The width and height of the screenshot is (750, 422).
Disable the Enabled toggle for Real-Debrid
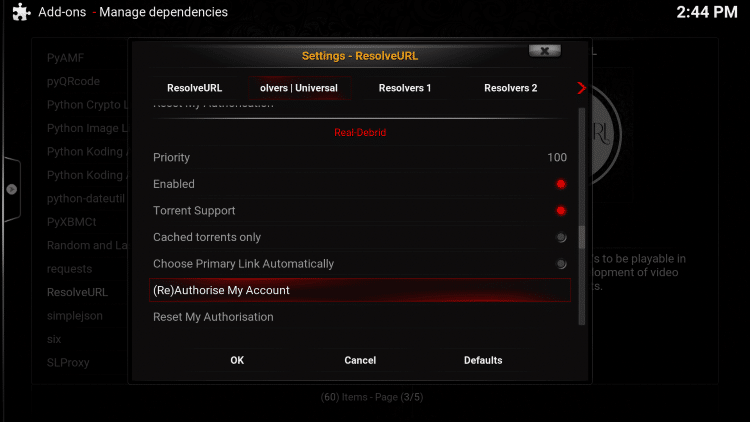tap(560, 184)
